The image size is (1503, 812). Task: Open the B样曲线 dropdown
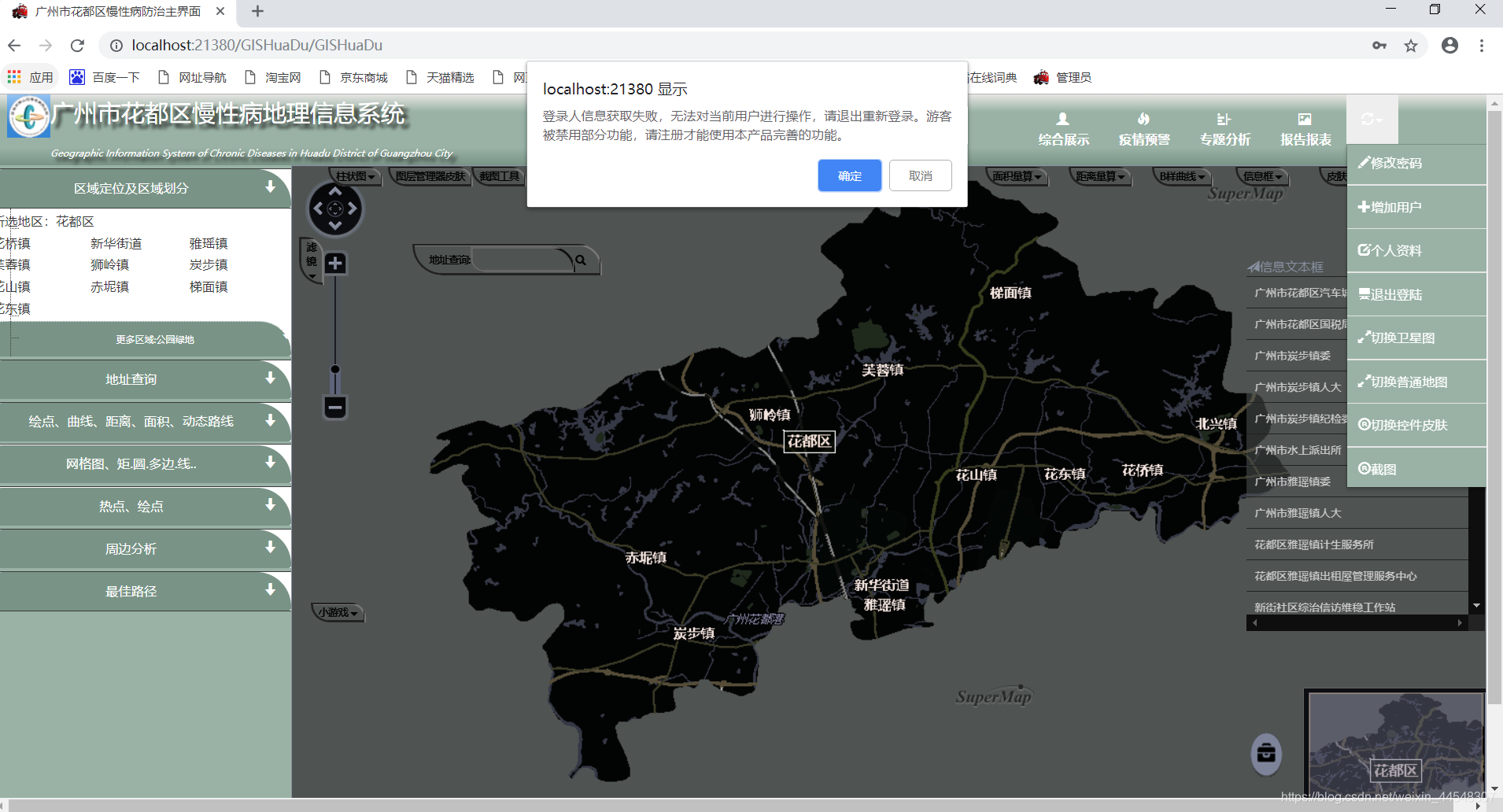pos(1181,176)
